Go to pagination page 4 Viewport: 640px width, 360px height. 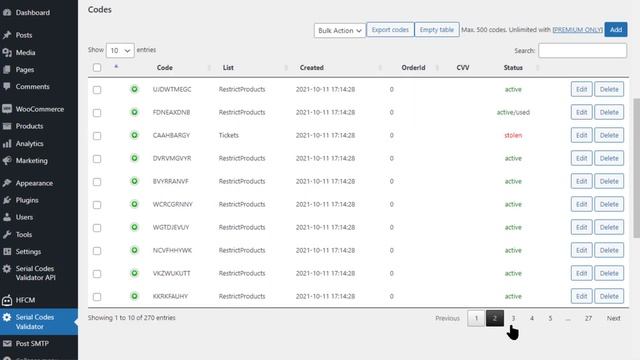tap(531, 318)
